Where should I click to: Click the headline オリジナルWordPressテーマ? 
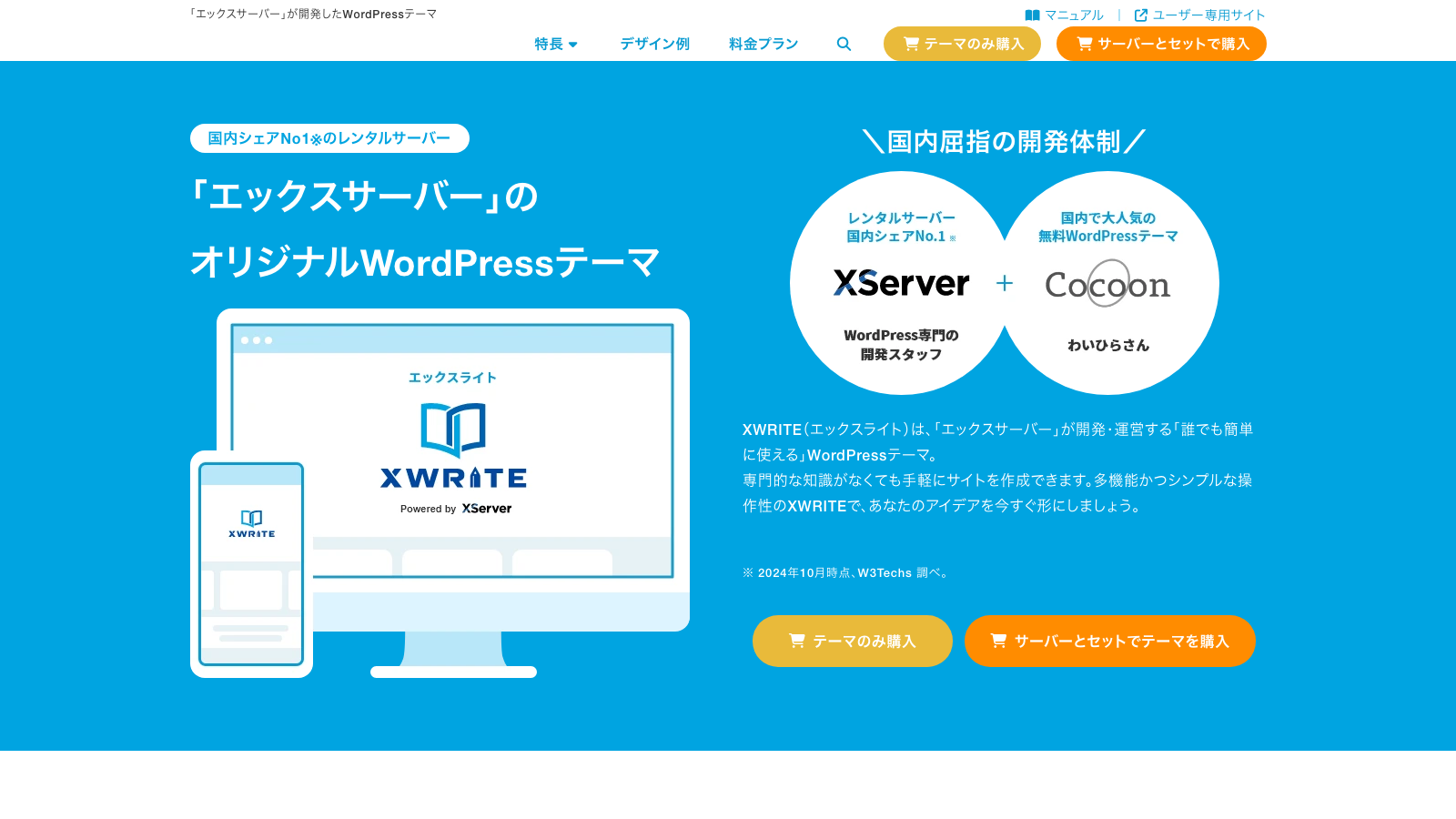click(x=425, y=262)
